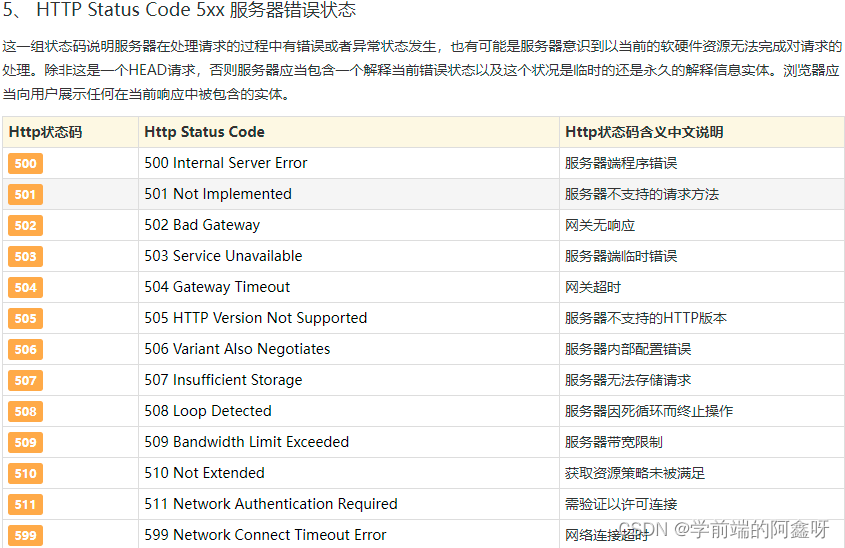Select the '需验证以许可连接' description cell
The width and height of the screenshot is (845, 548).
coord(702,504)
